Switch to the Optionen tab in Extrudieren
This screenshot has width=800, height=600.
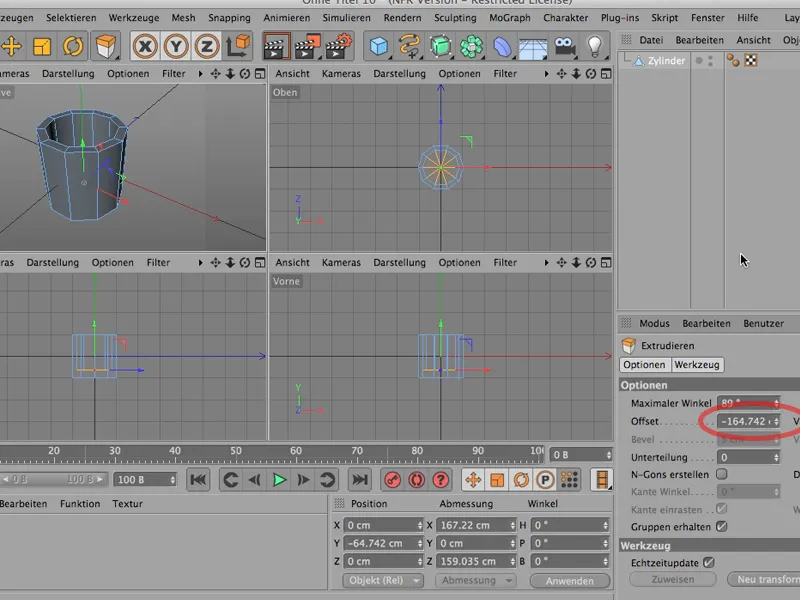(644, 365)
